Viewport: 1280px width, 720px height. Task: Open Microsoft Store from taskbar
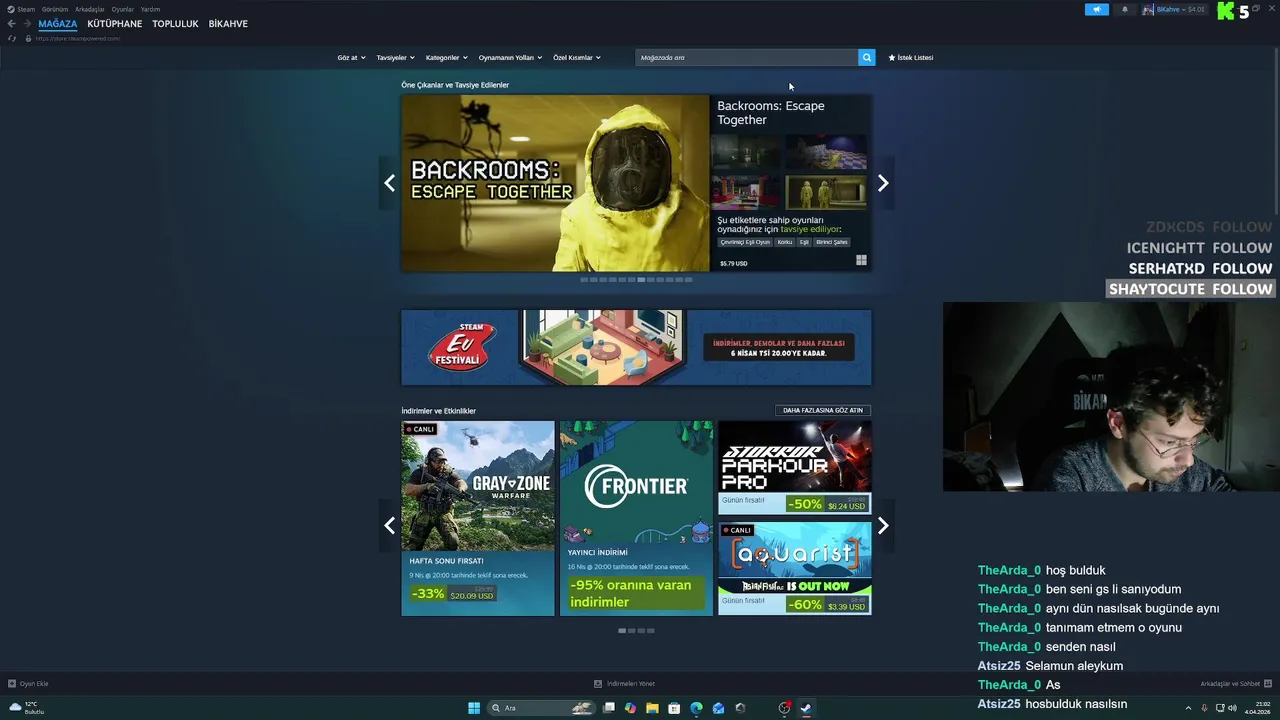[674, 708]
